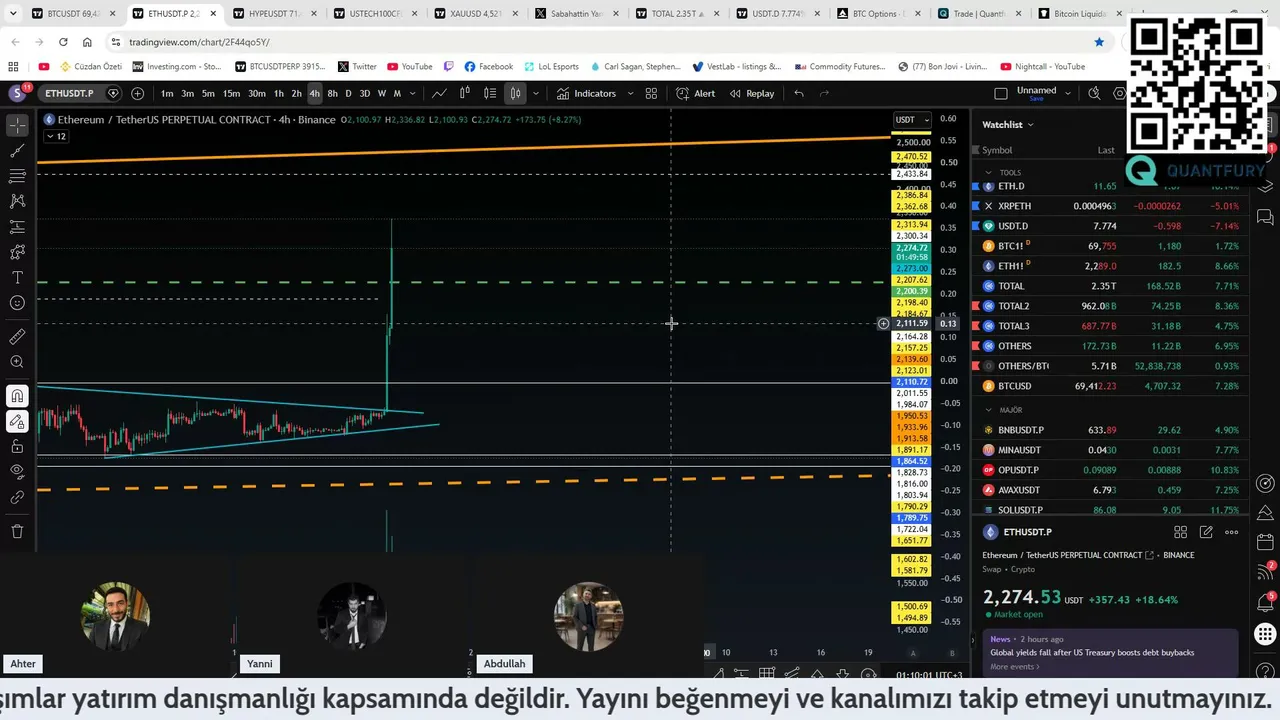
Task: Open the patterns drawing tool group
Action: (17, 201)
